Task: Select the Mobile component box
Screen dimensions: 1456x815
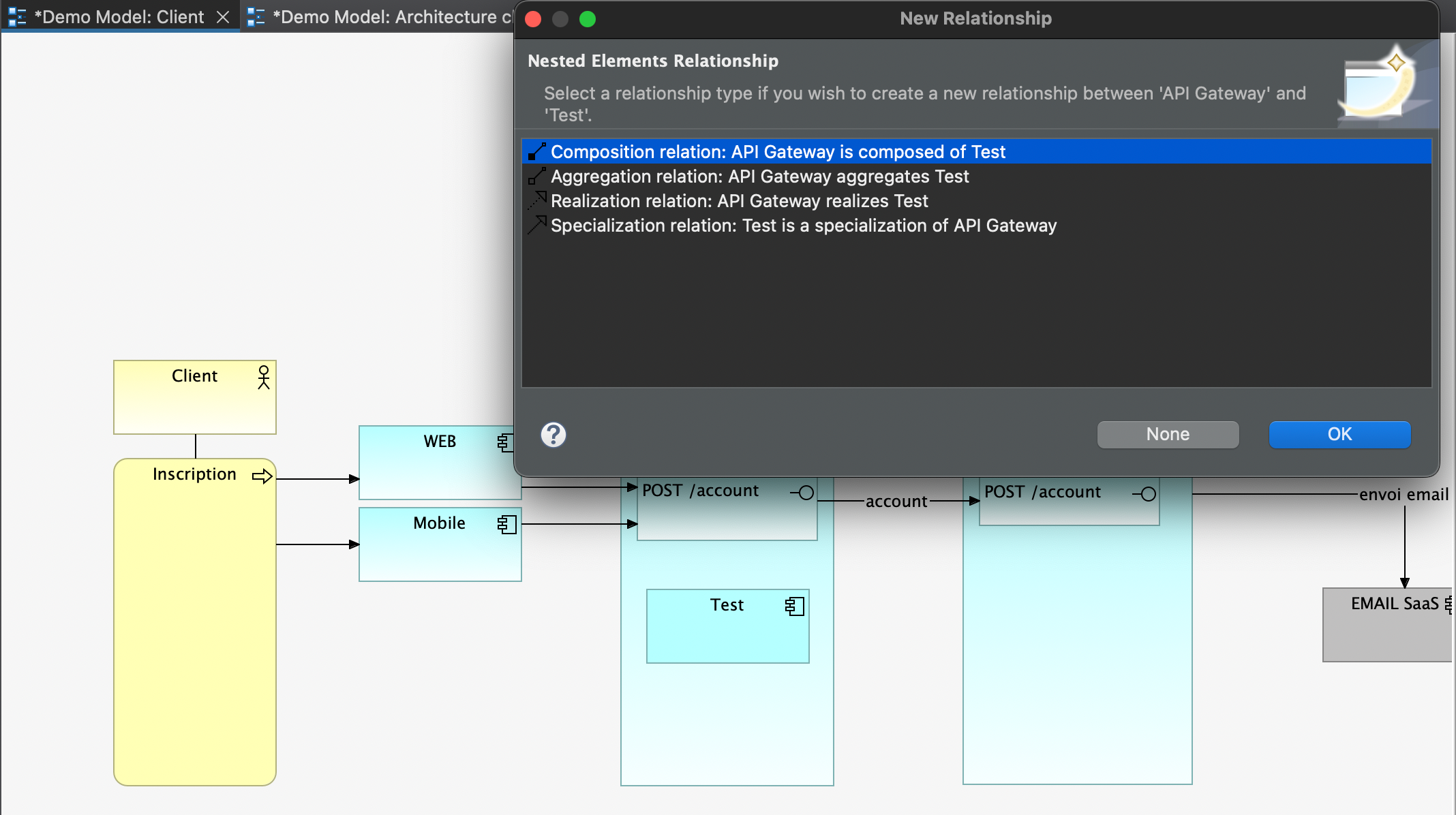Action: click(x=440, y=544)
